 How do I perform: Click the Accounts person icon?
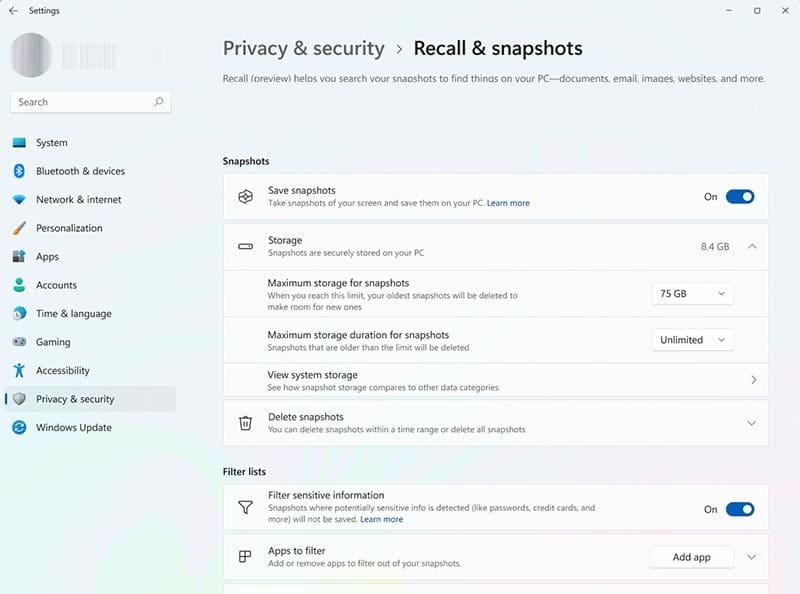(19, 285)
